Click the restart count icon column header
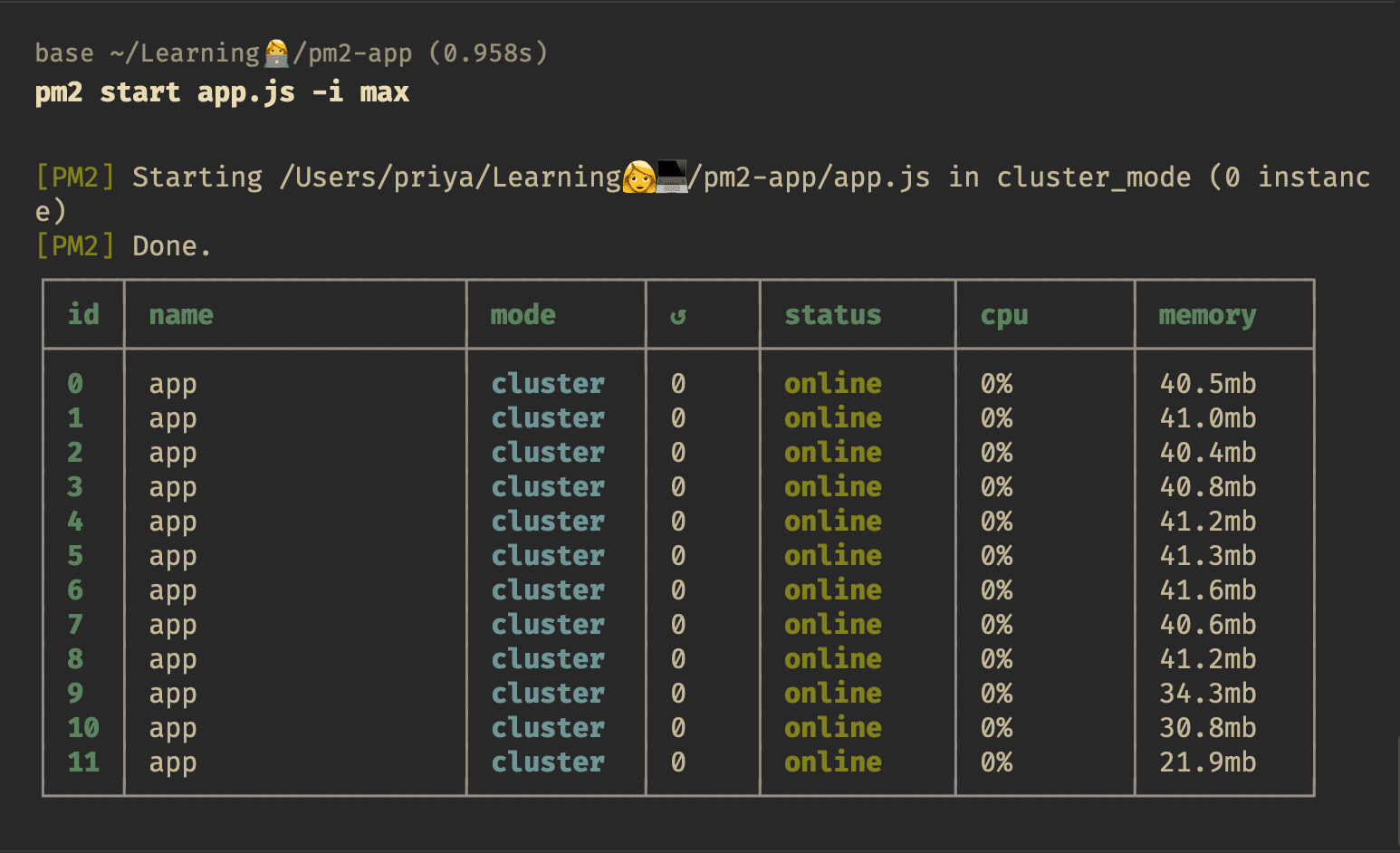 (x=678, y=315)
